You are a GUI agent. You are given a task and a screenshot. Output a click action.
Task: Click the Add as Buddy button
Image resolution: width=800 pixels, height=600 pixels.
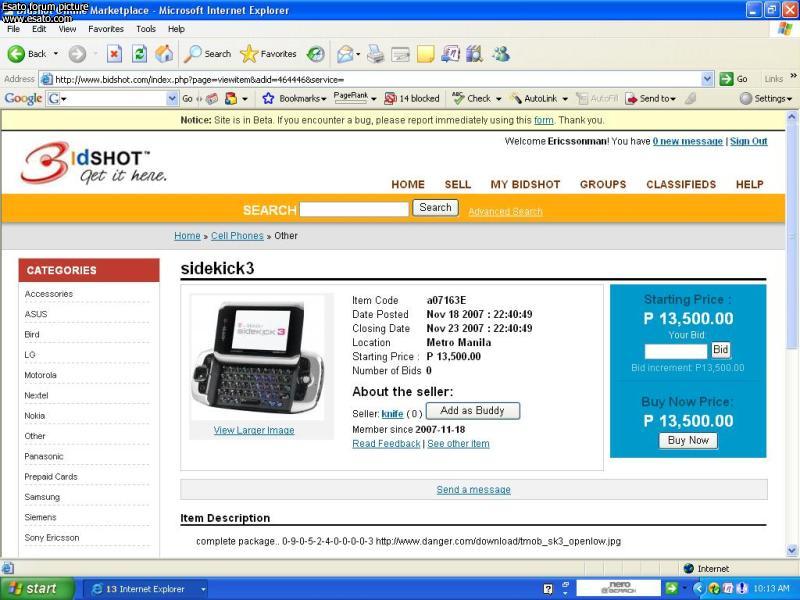(x=472, y=411)
